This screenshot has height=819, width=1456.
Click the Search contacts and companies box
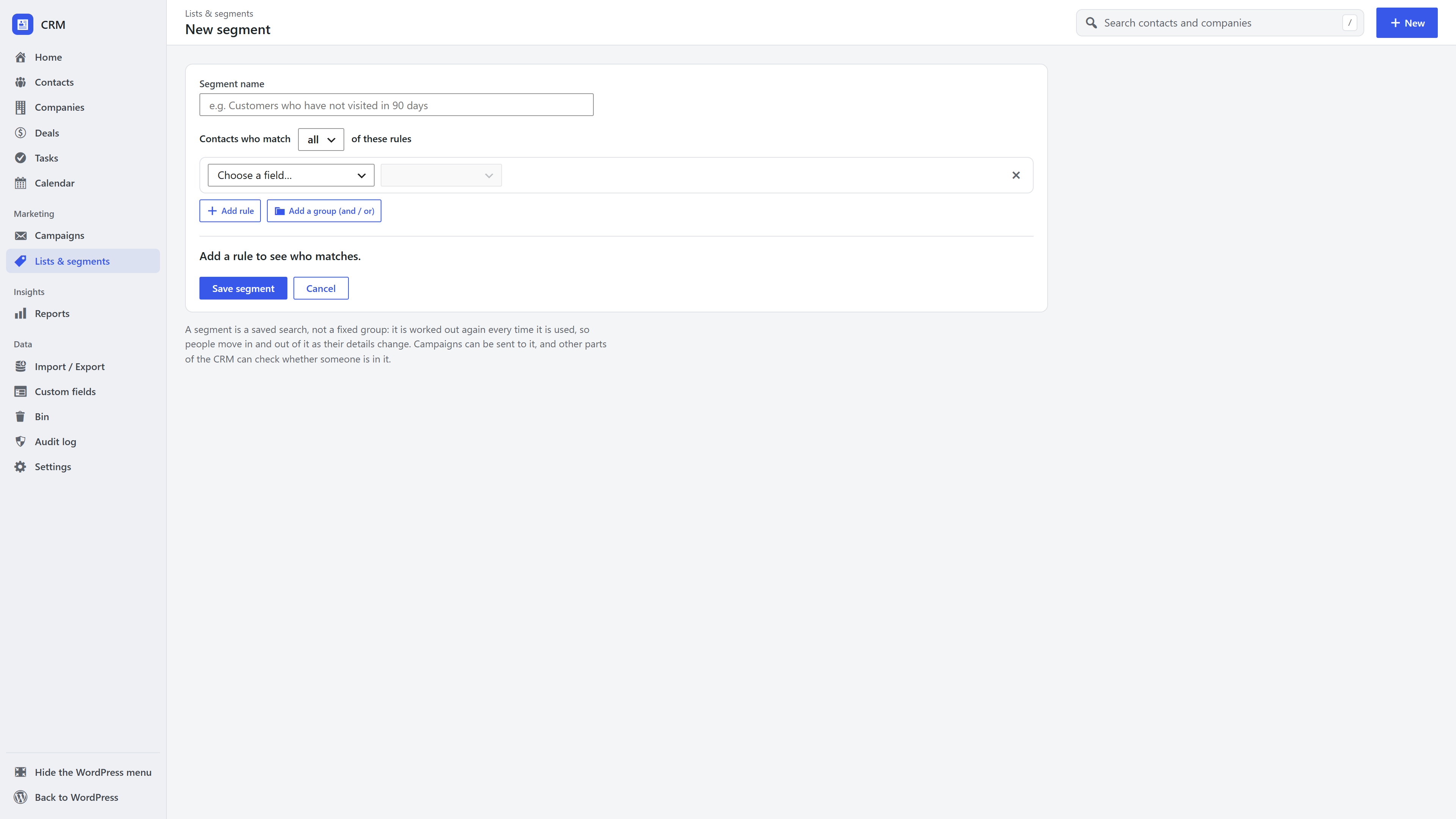click(1220, 23)
